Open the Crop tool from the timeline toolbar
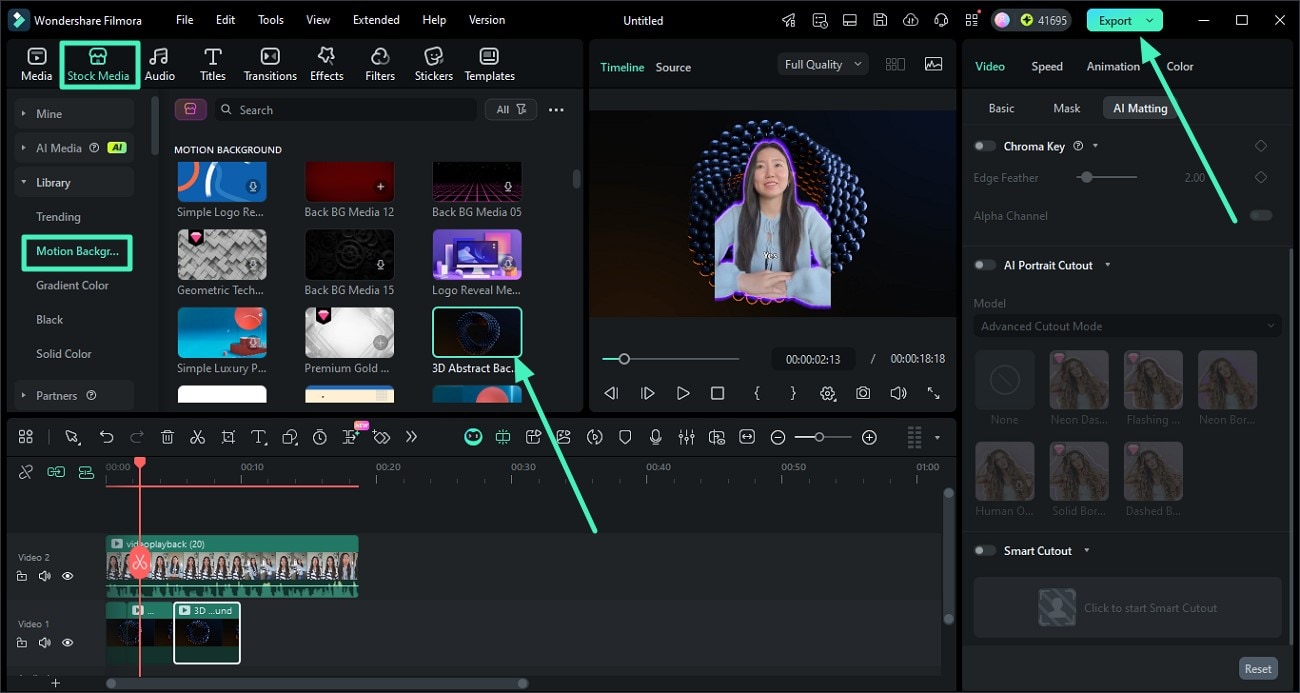This screenshot has height=693, width=1300. [x=228, y=437]
